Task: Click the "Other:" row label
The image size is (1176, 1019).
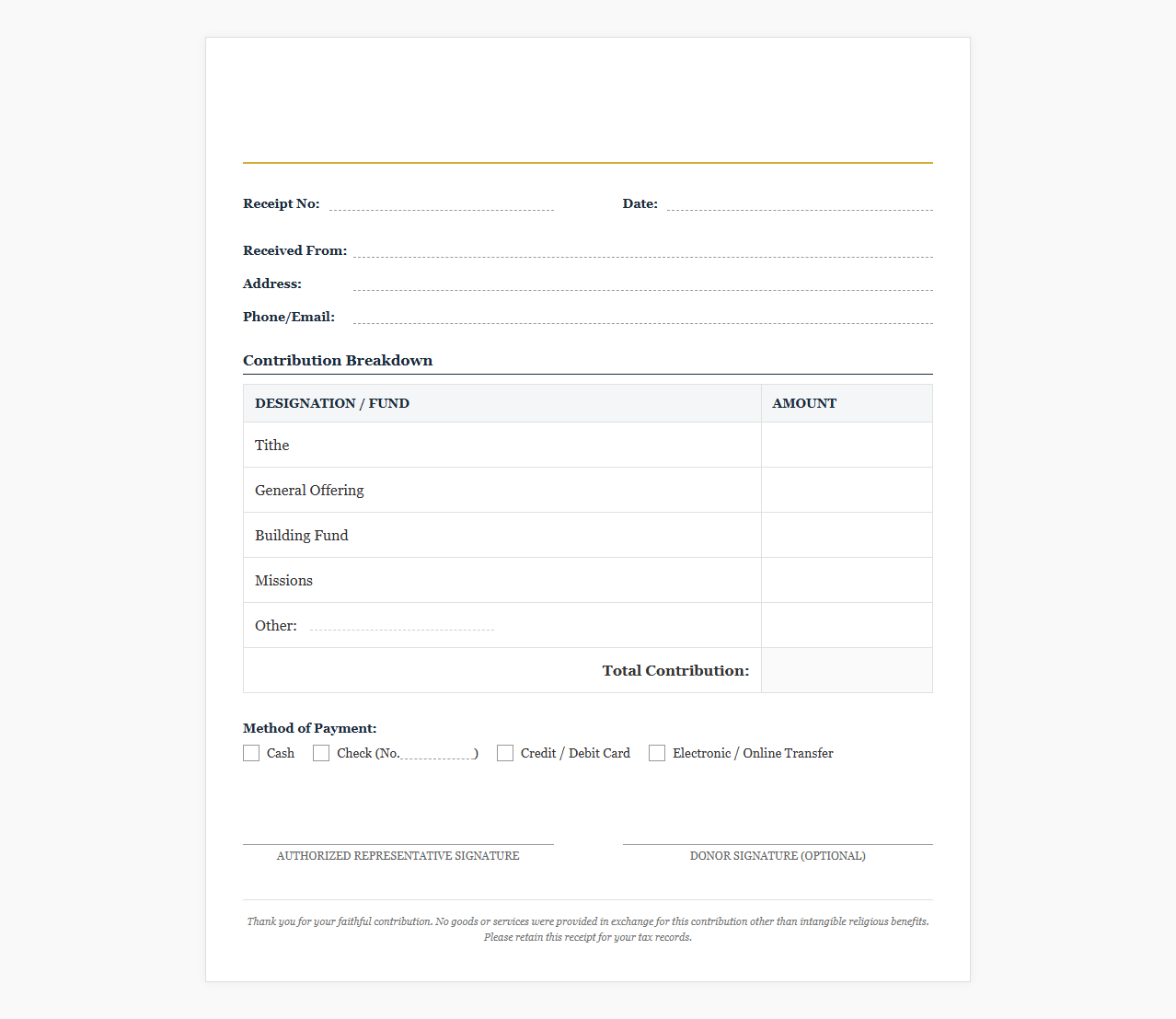Action: point(276,625)
